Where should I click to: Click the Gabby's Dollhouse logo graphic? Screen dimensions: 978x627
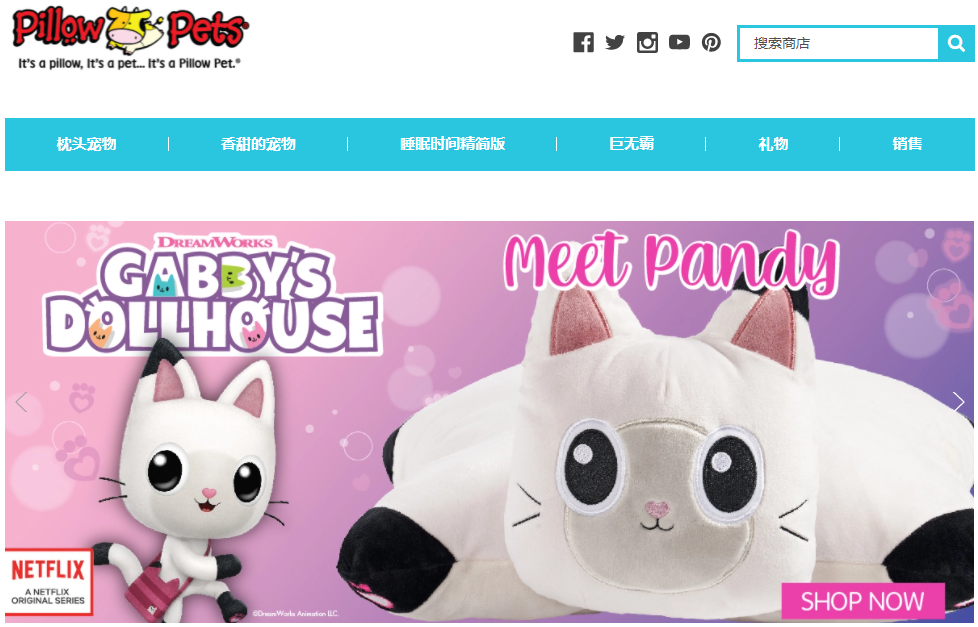pos(212,294)
